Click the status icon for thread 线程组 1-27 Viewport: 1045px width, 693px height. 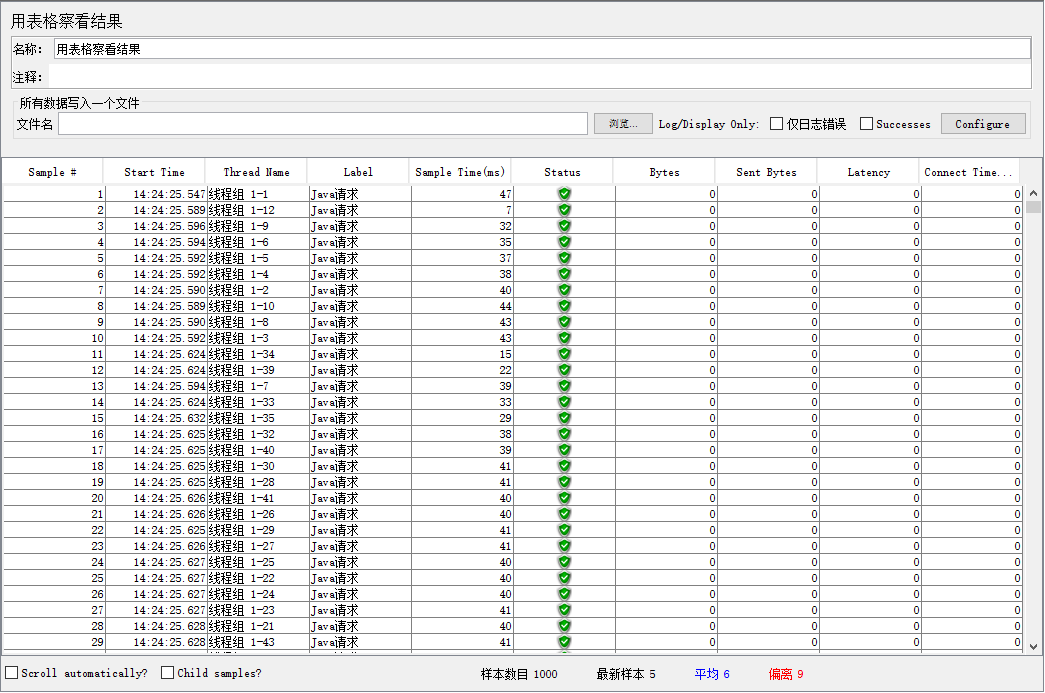tap(564, 546)
